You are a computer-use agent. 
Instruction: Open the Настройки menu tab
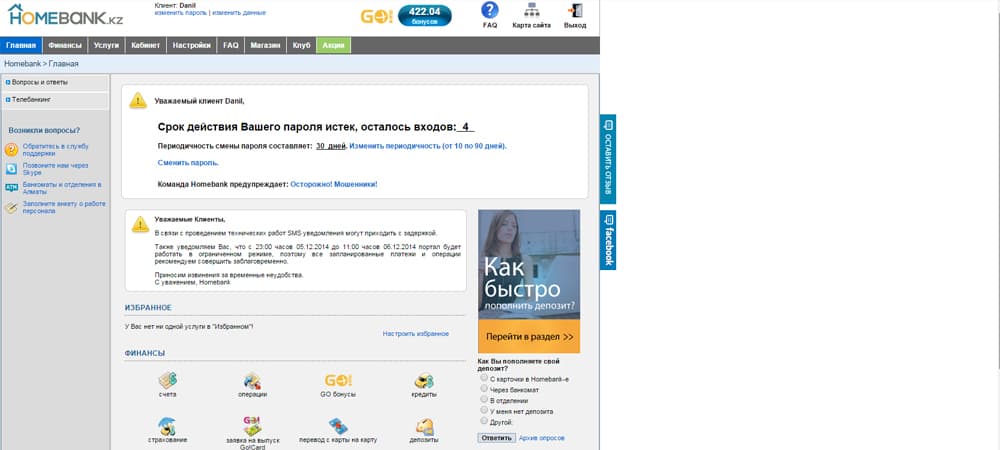(x=191, y=45)
